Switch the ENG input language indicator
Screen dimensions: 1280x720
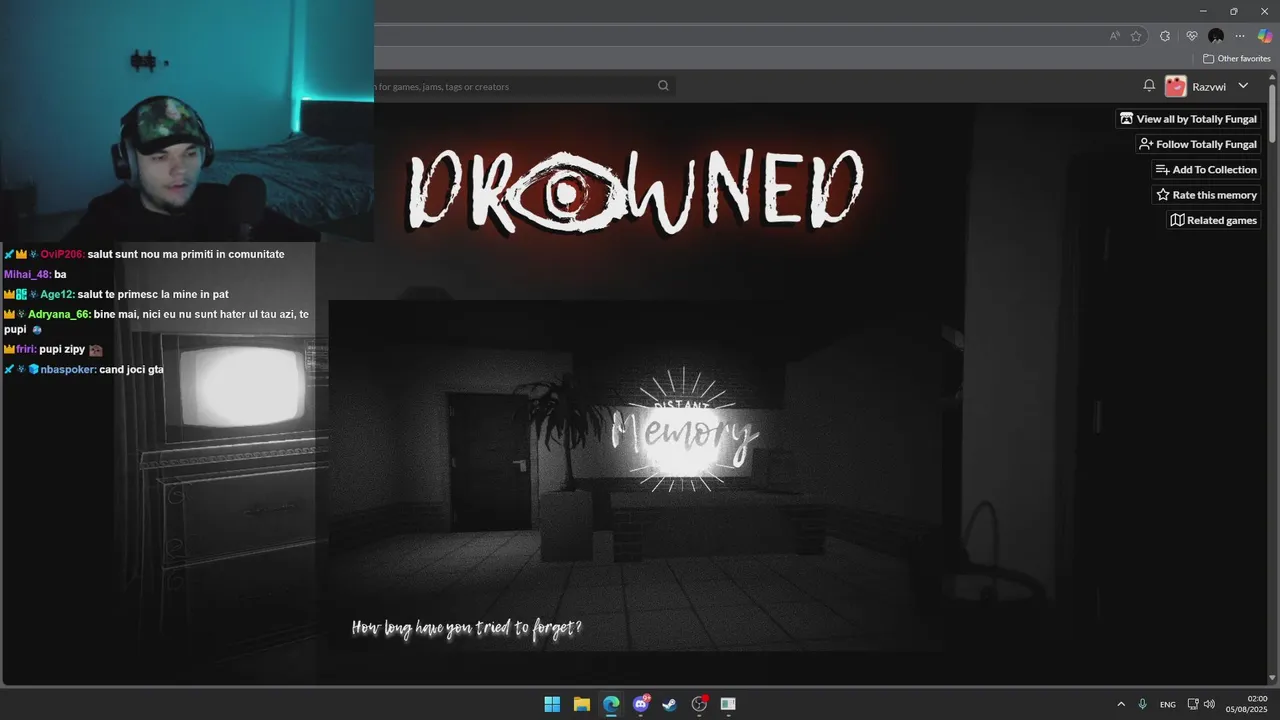[1167, 705]
